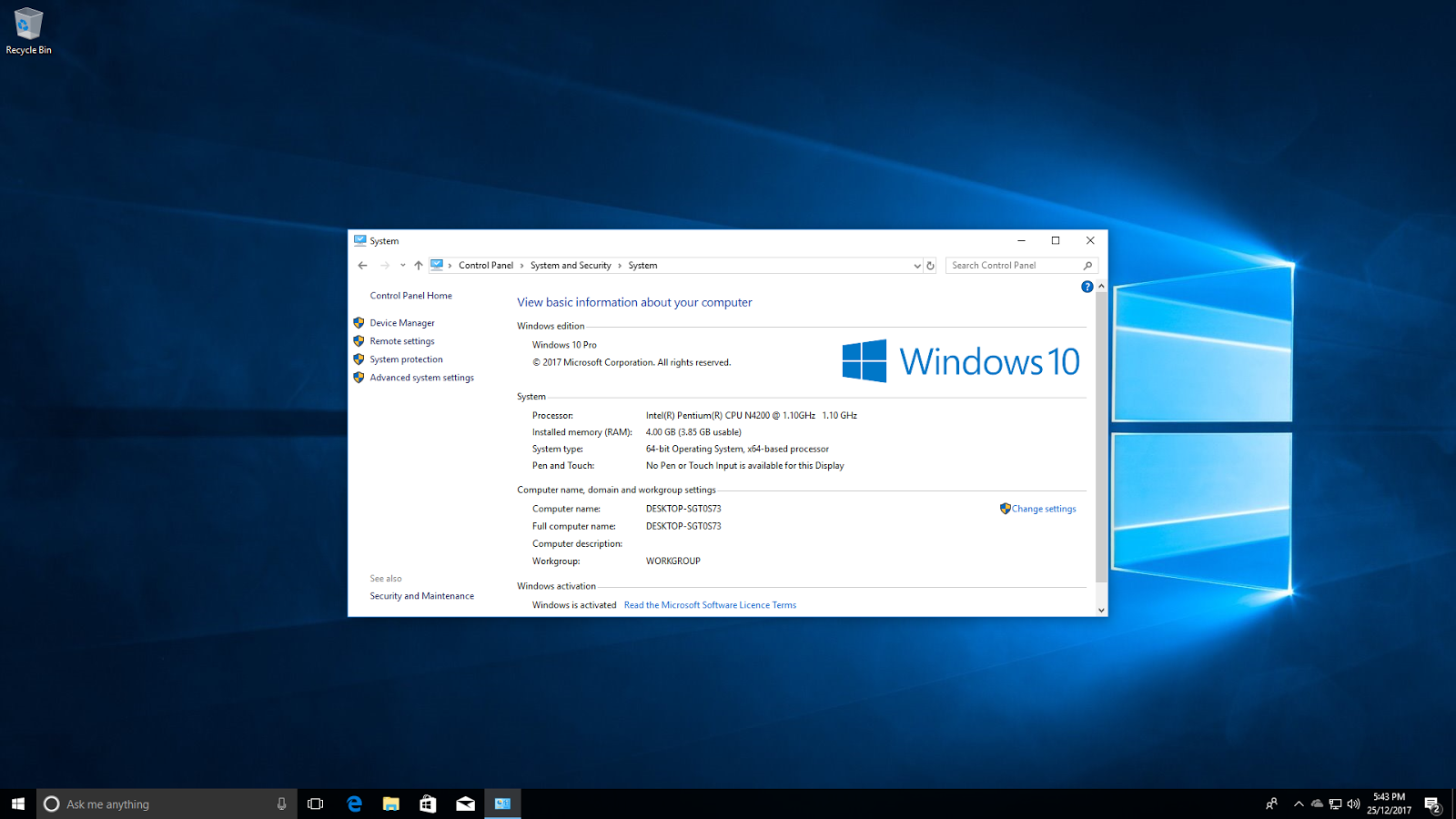
Task: Open the People icon in the system tray
Action: (1272, 804)
